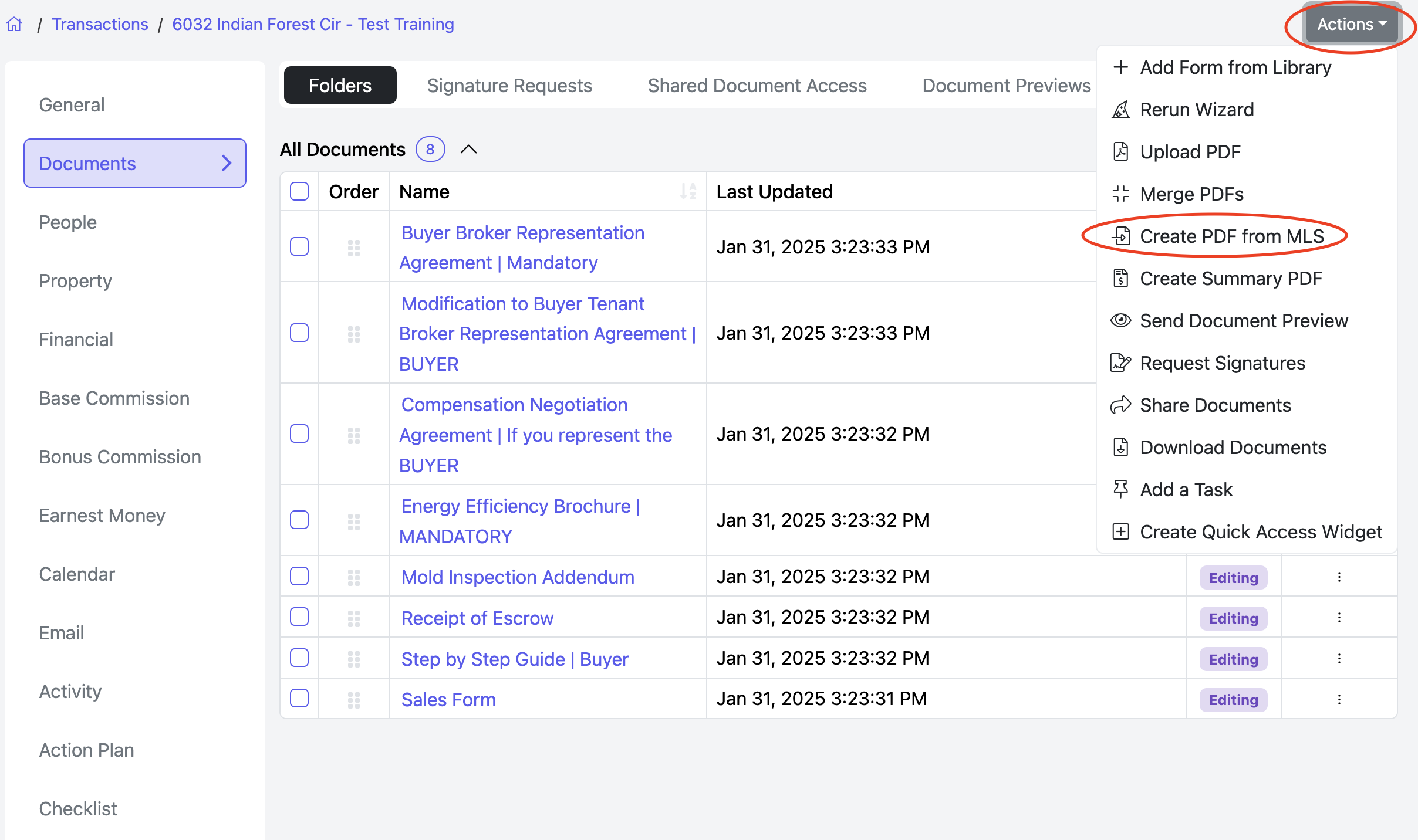This screenshot has height=840, width=1418.
Task: Click the Merge PDFs icon
Action: coord(1120,194)
